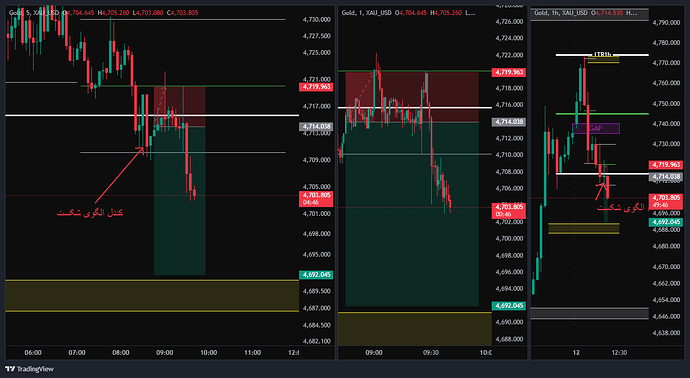This screenshot has height=378, width=690.
Task: Click the TradingView logo at the bottom
Action: (x=29, y=369)
